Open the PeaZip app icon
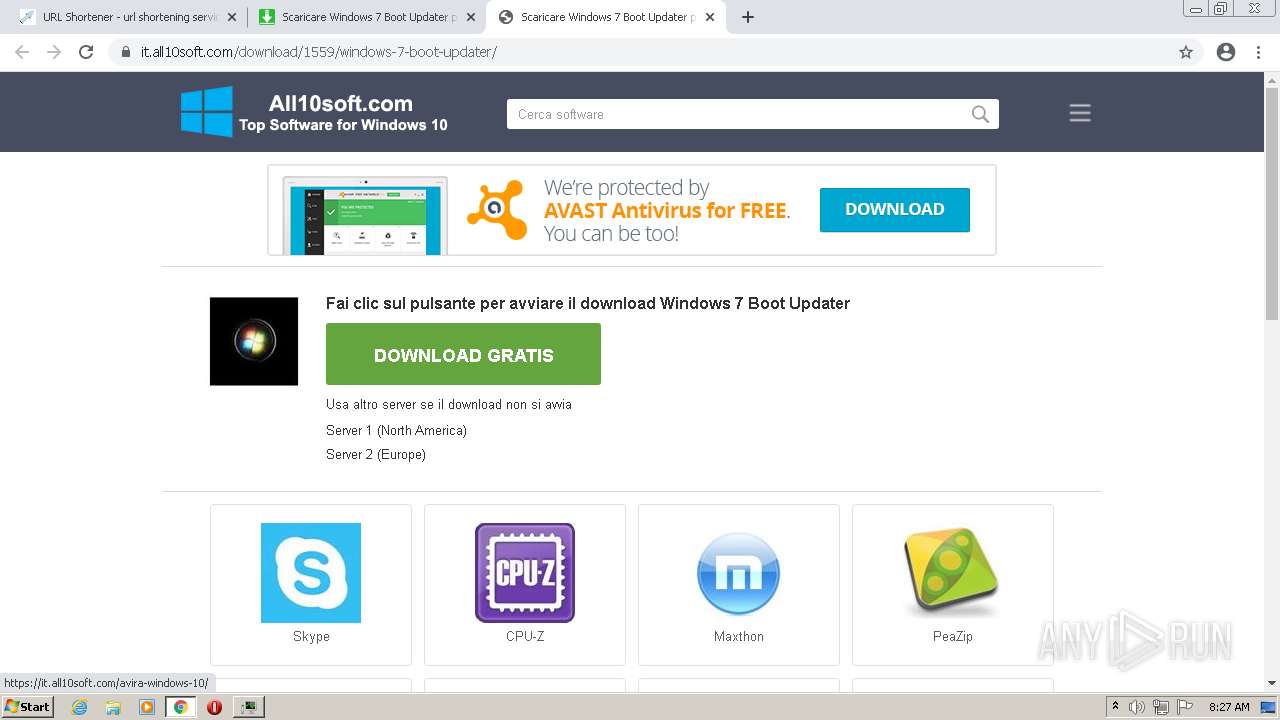The image size is (1280, 720). point(953,573)
